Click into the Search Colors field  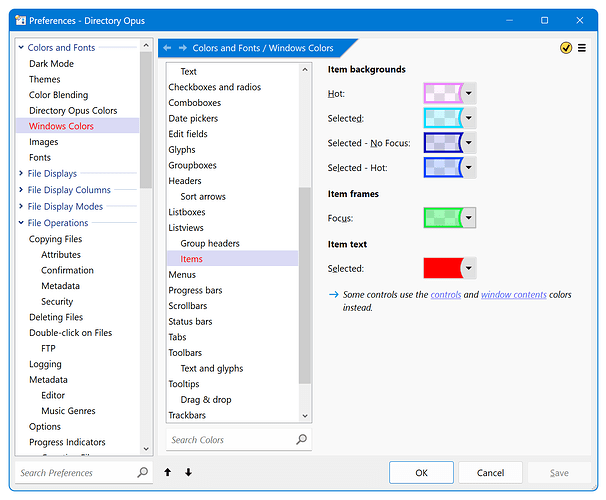[230, 440]
